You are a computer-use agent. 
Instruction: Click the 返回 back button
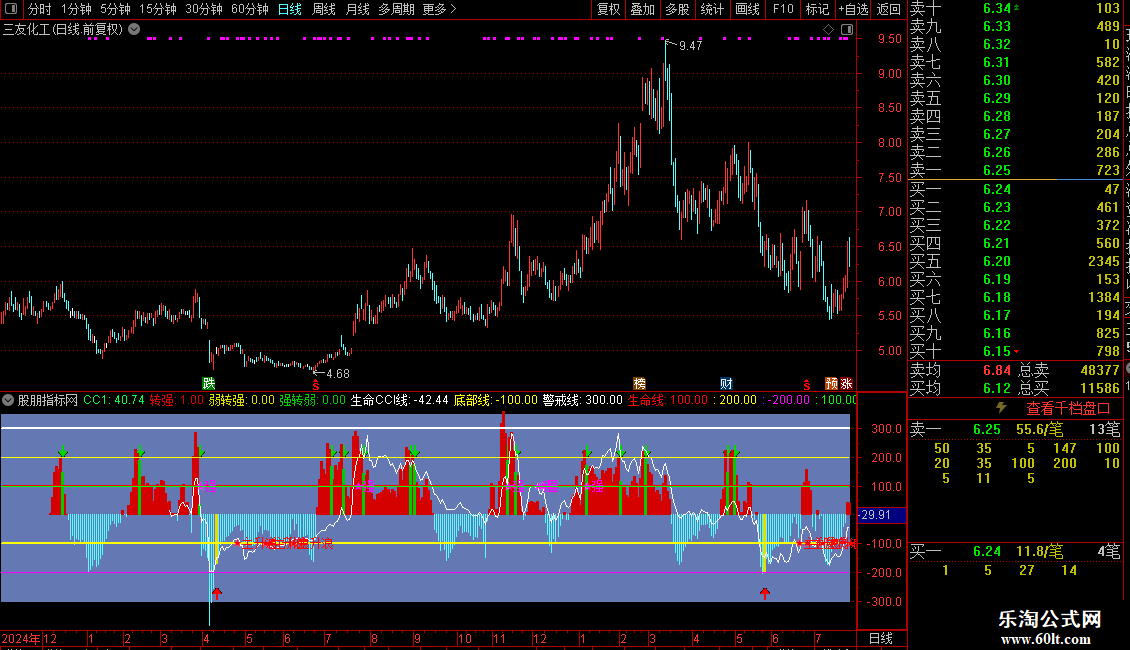[889, 9]
